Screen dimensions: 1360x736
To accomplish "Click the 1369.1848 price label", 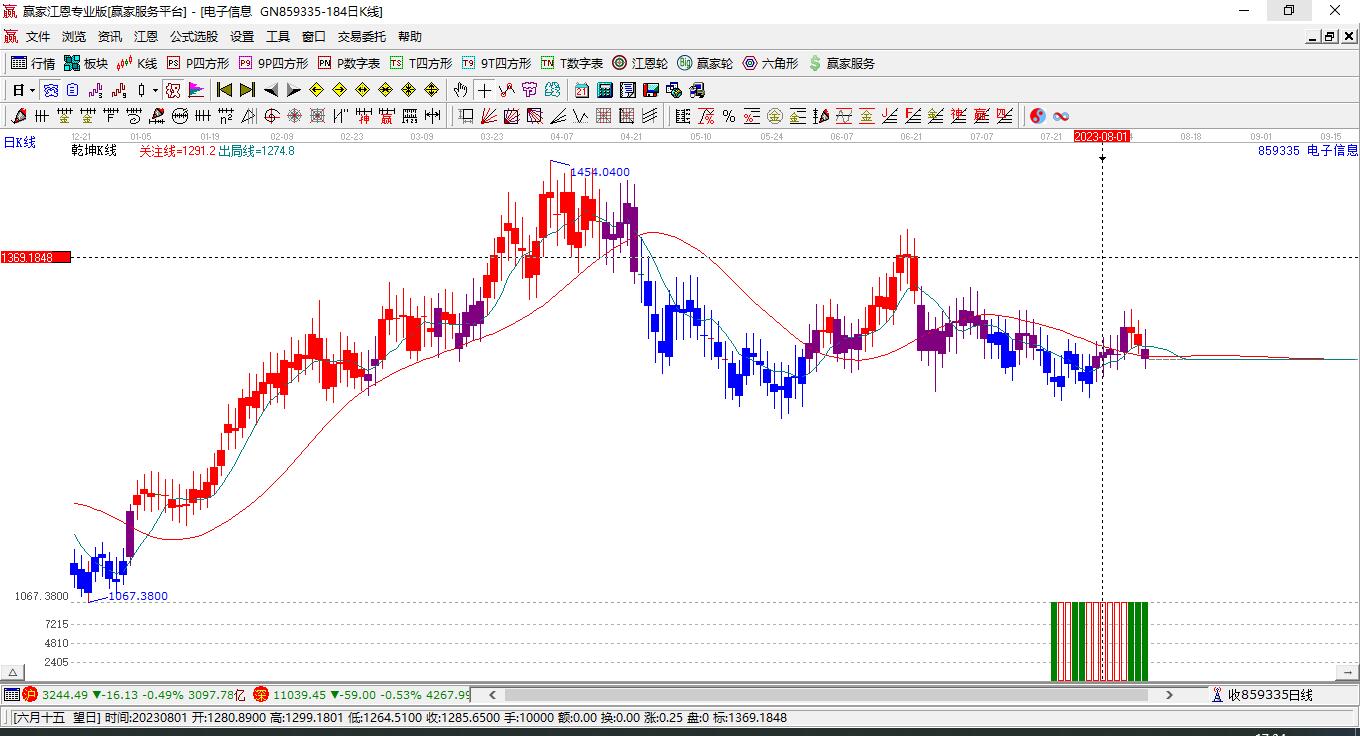I will click(35, 257).
